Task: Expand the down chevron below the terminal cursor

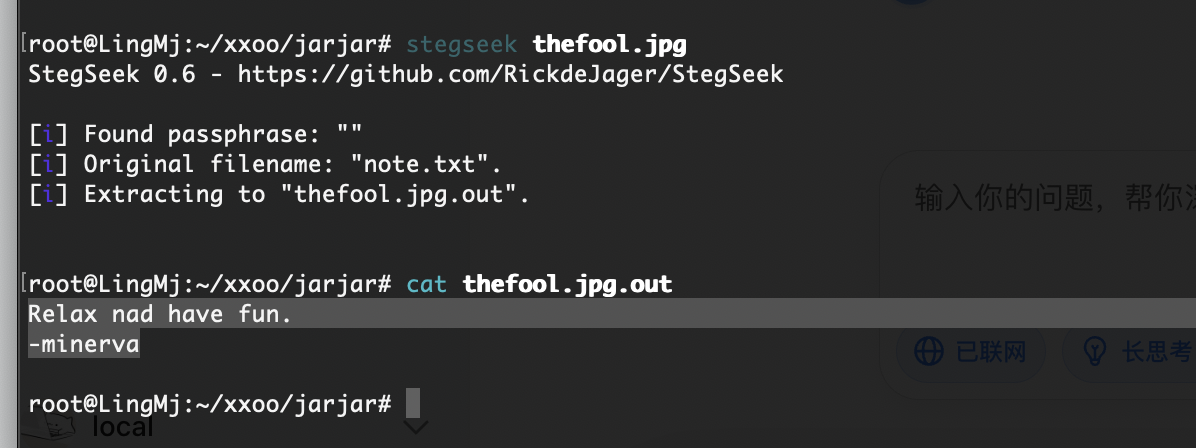Action: (415, 428)
